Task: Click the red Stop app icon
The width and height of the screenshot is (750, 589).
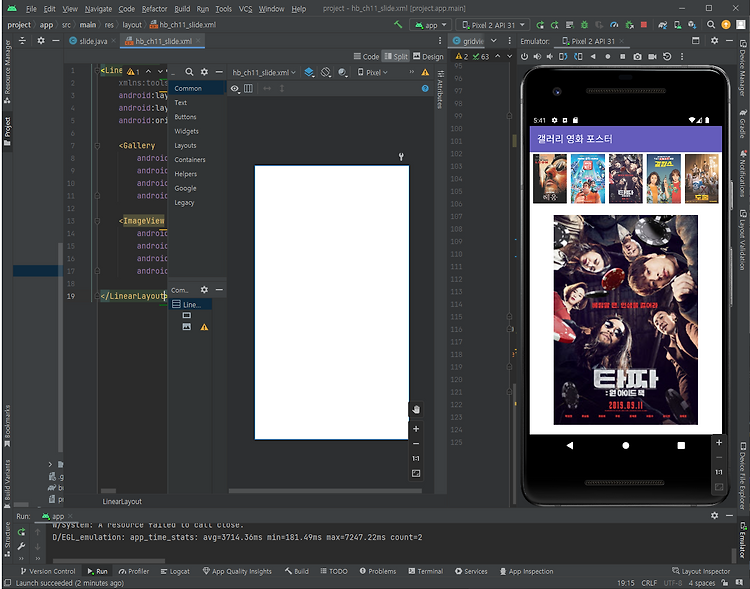Action: click(x=644, y=25)
